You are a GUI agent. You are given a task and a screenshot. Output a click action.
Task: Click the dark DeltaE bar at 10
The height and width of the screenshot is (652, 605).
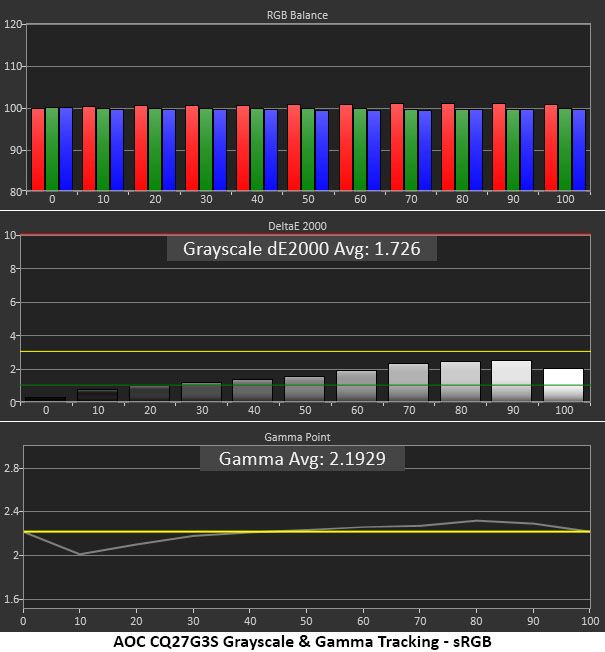click(x=98, y=395)
